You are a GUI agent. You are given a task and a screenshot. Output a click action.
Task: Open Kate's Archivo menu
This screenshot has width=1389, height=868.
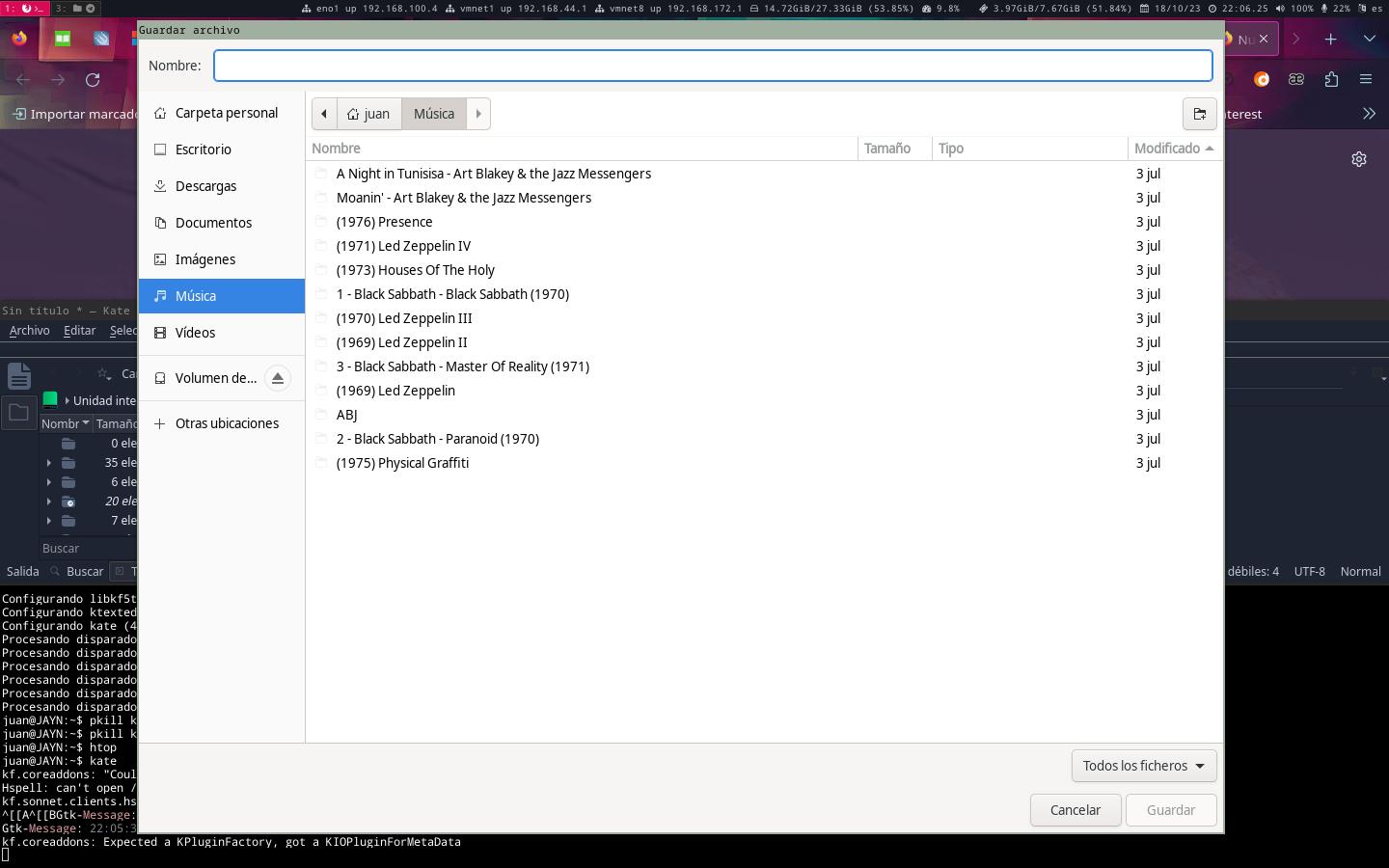click(x=29, y=330)
